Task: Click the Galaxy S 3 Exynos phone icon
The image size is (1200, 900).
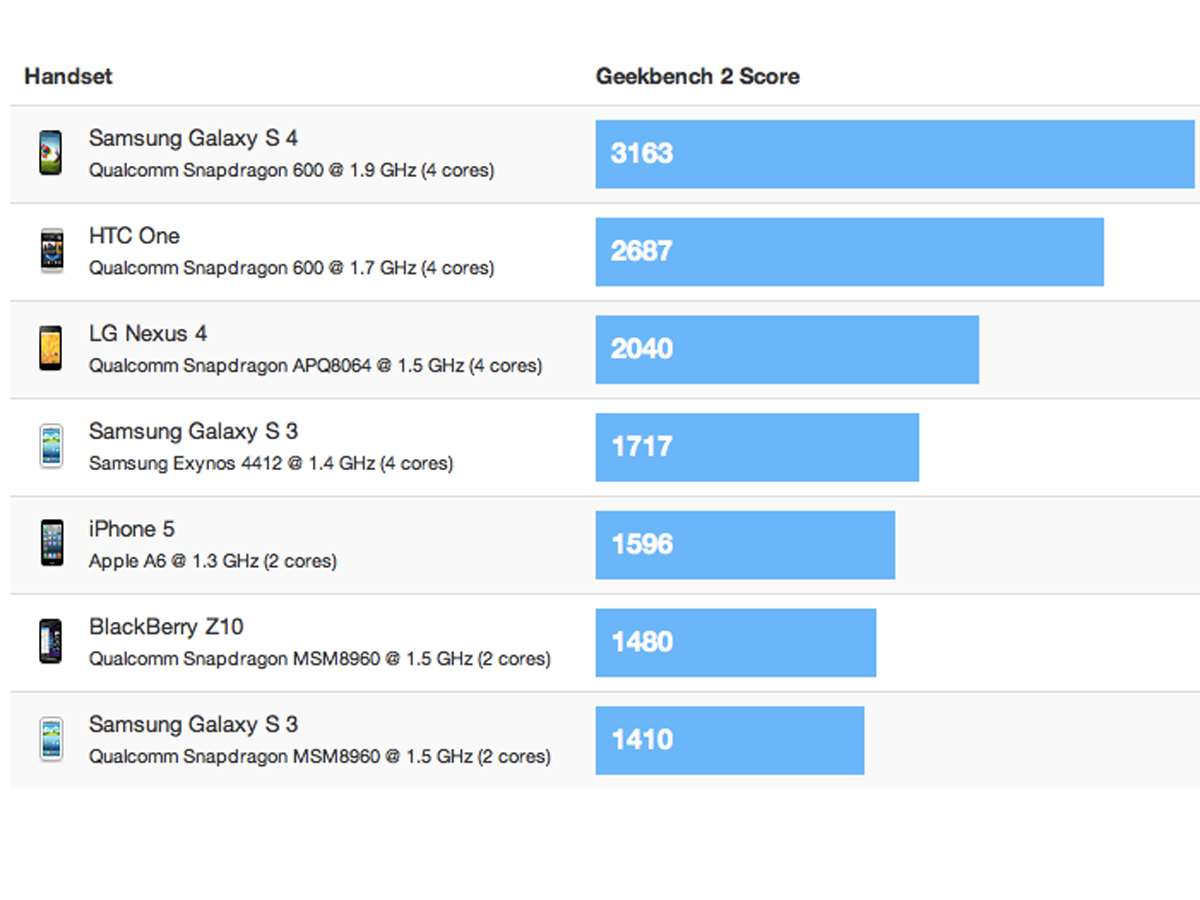Action: click(x=50, y=446)
